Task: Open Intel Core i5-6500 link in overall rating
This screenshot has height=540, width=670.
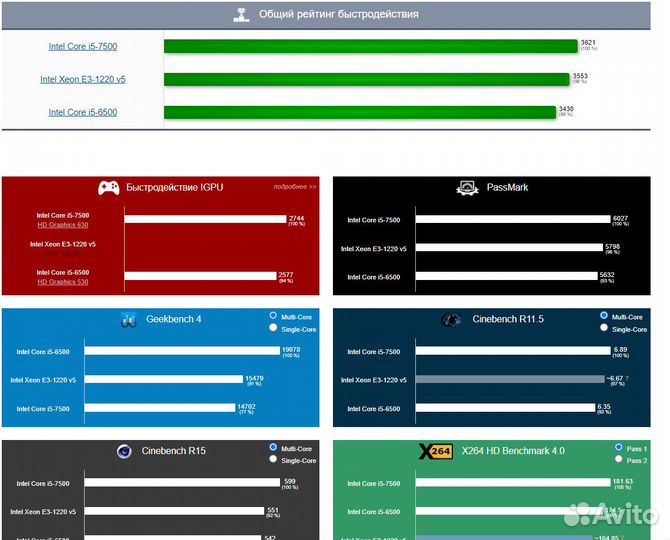Action: pyautogui.click(x=82, y=112)
